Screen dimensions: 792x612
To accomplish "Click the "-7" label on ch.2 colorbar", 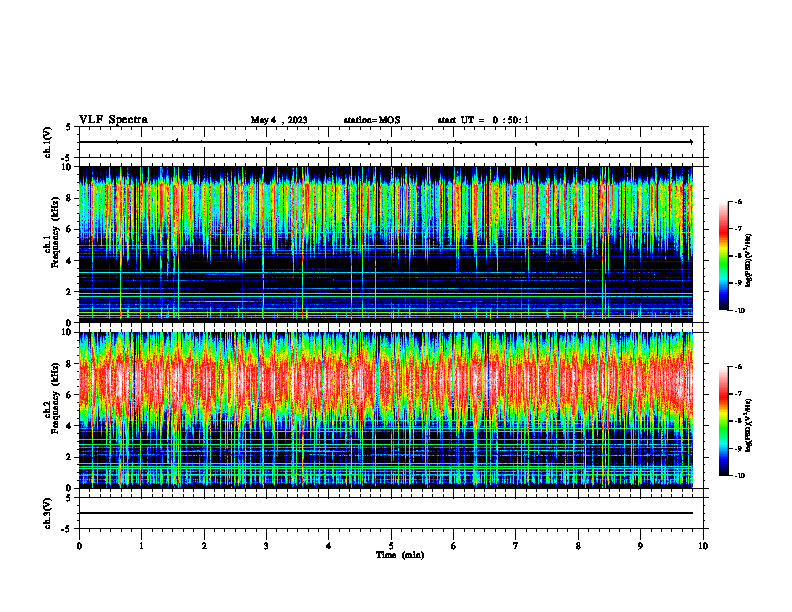I will click(x=738, y=394).
